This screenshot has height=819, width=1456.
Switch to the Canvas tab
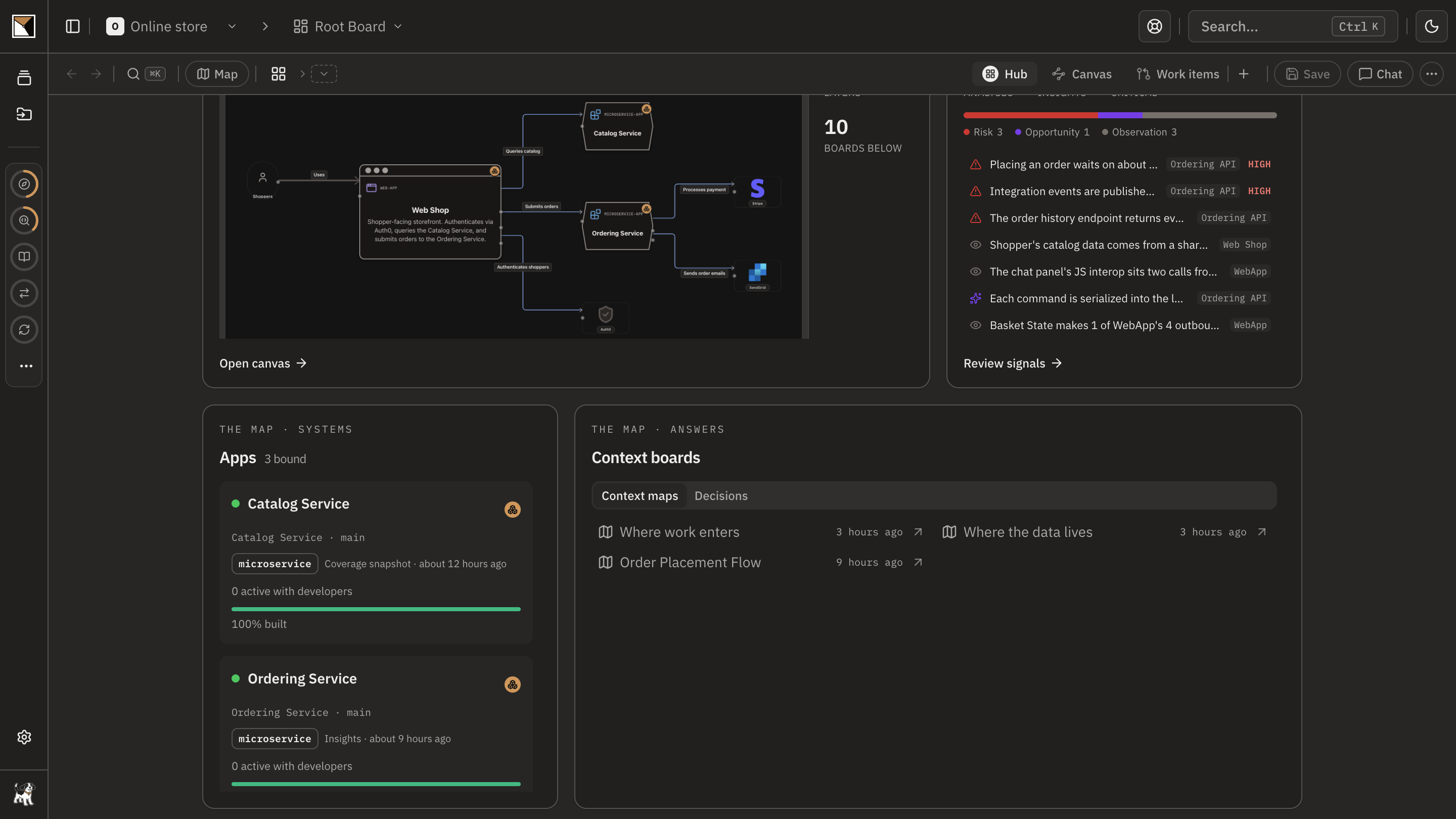[1082, 74]
